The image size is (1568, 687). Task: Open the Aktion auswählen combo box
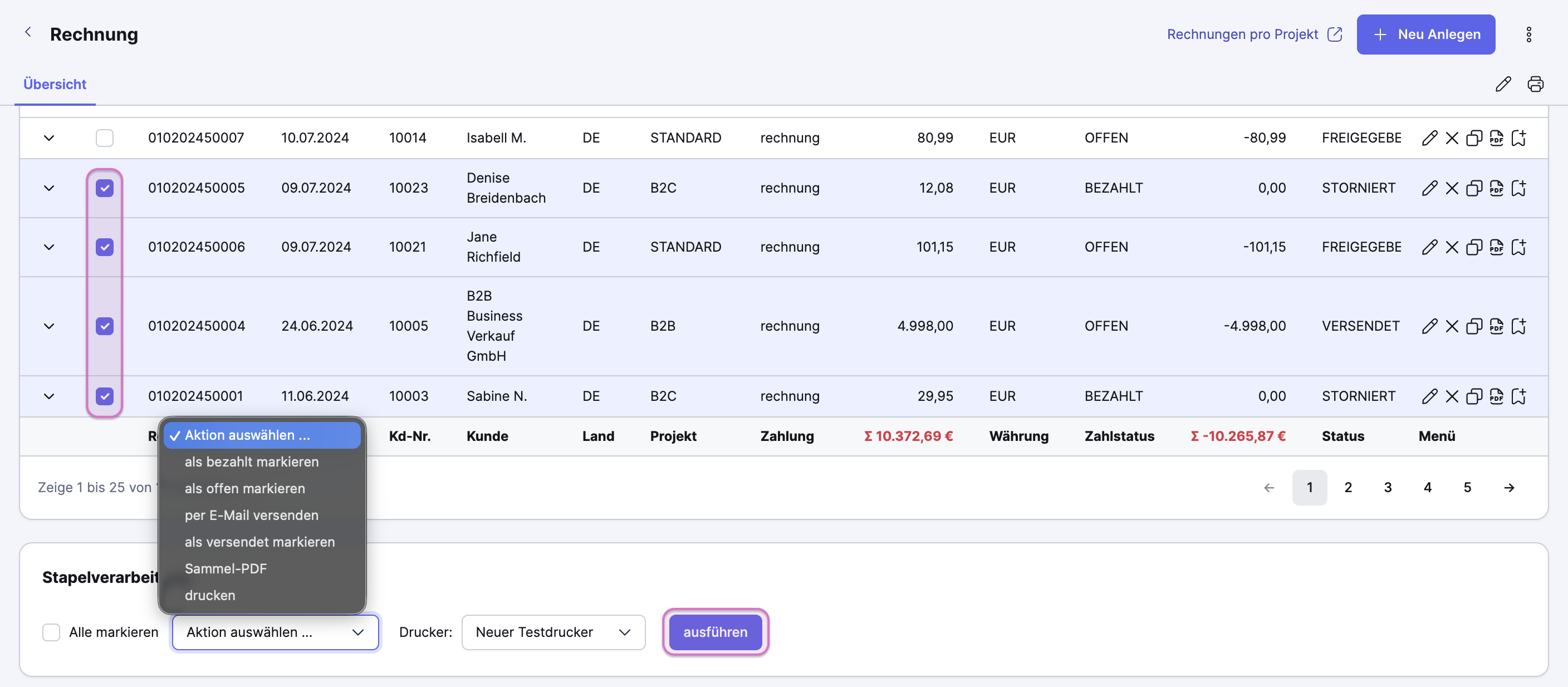[x=275, y=632]
